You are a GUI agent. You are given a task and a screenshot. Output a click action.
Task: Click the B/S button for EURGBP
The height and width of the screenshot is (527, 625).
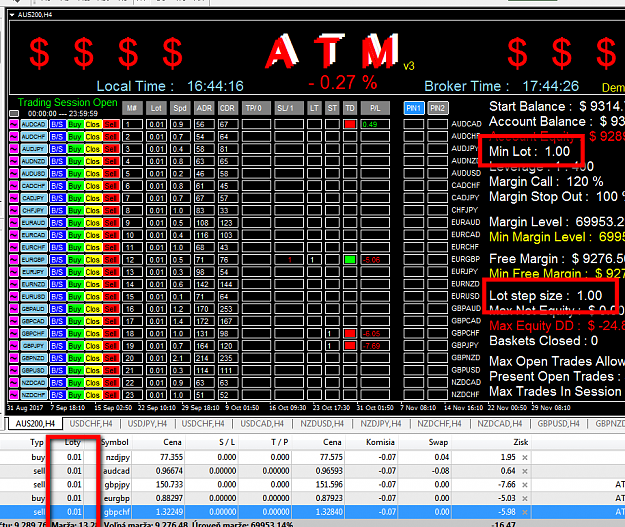[57, 260]
